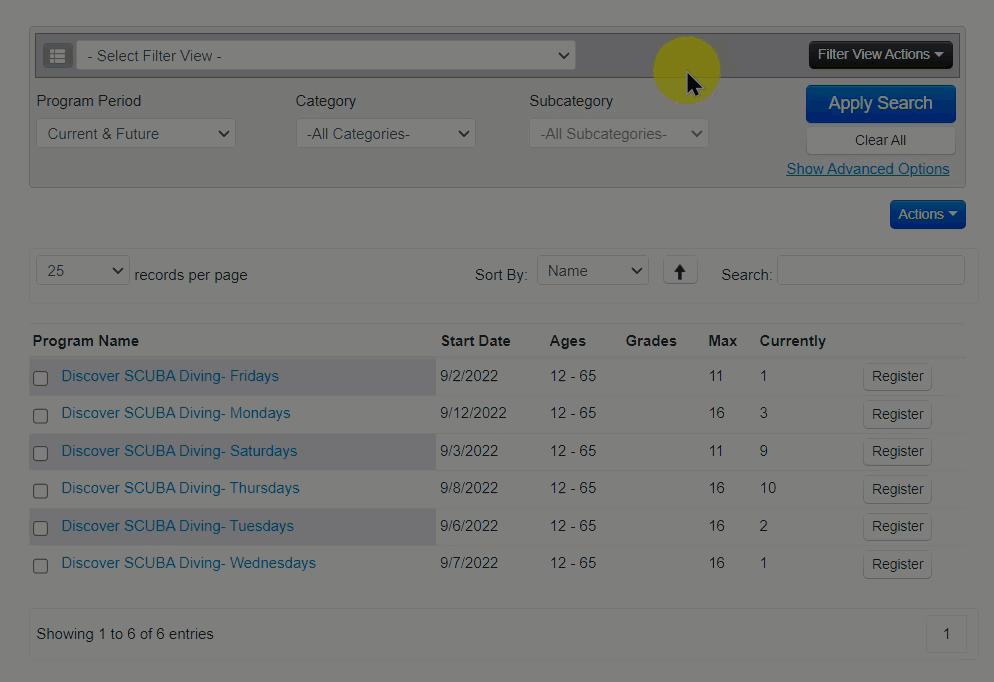Image resolution: width=994 pixels, height=682 pixels.
Task: Click the Apply Search button
Action: tap(880, 104)
